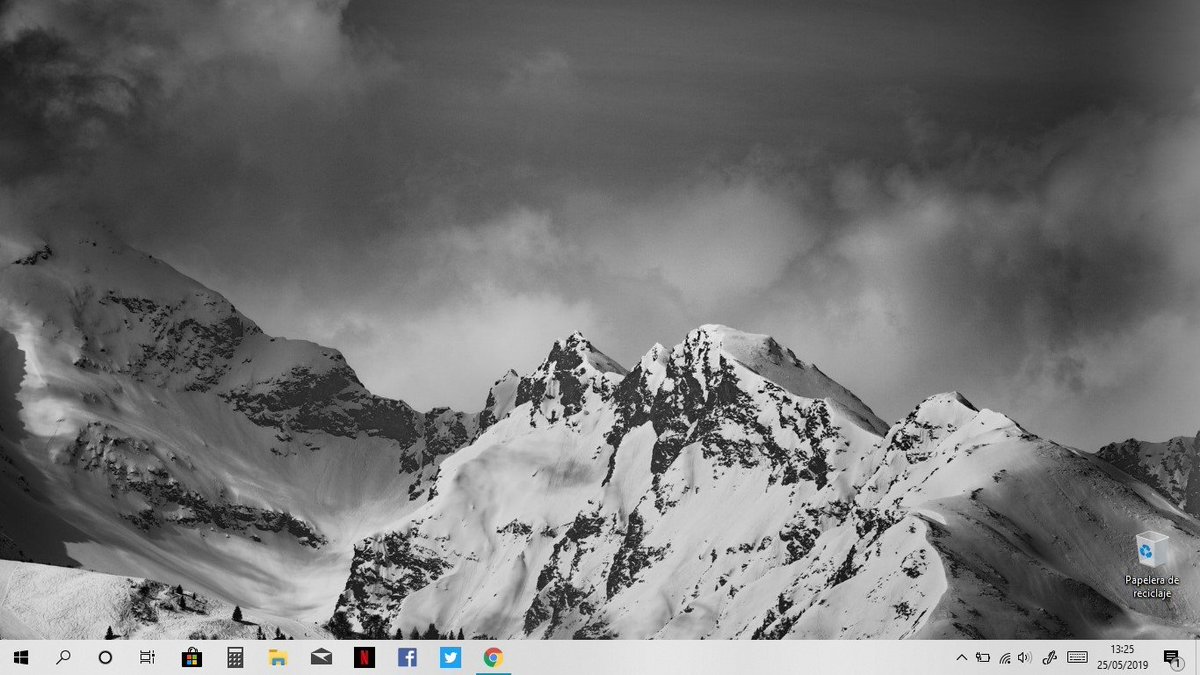Activate Task View mode
This screenshot has height=675, width=1200.
pos(146,657)
